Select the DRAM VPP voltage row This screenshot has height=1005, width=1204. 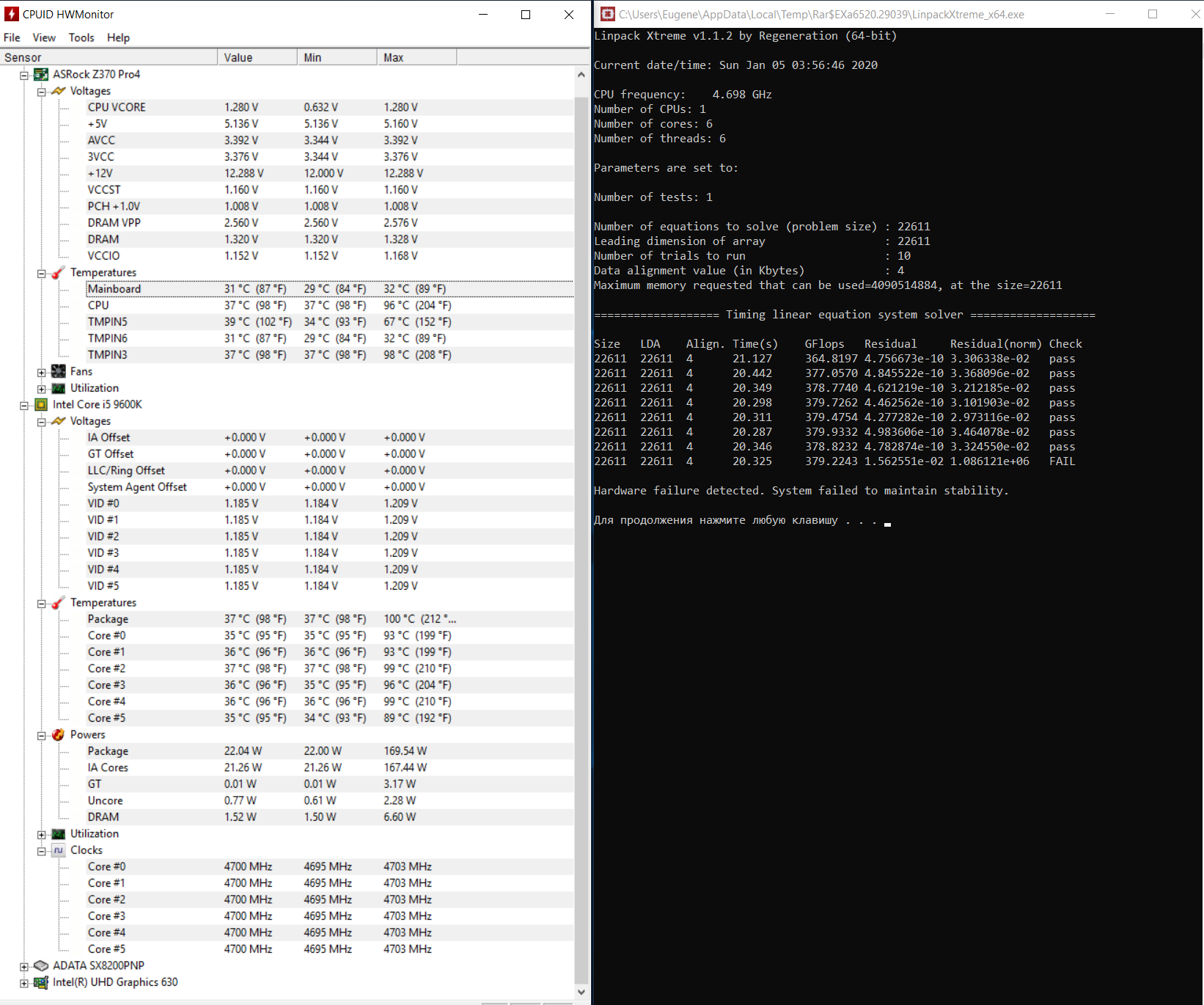coord(330,223)
